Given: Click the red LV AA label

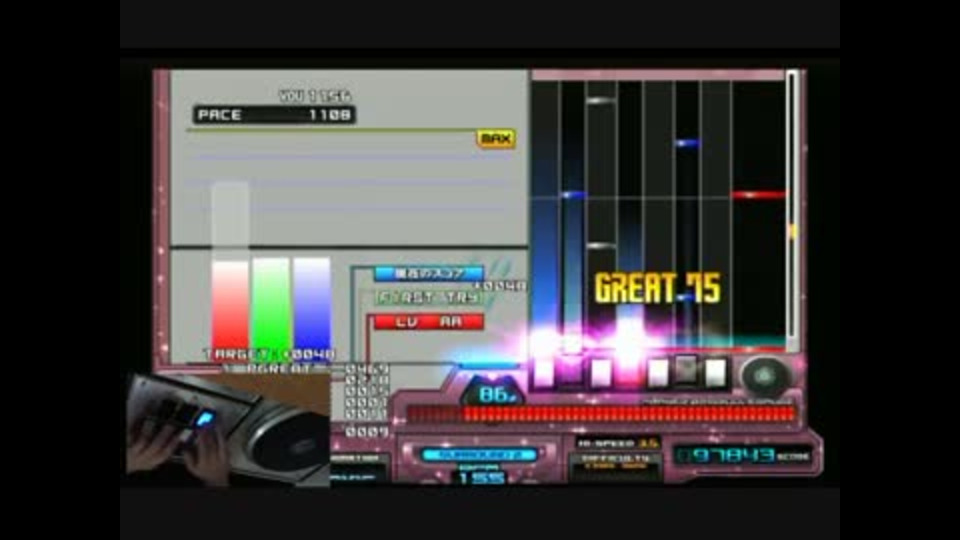Looking at the screenshot, I should point(429,321).
